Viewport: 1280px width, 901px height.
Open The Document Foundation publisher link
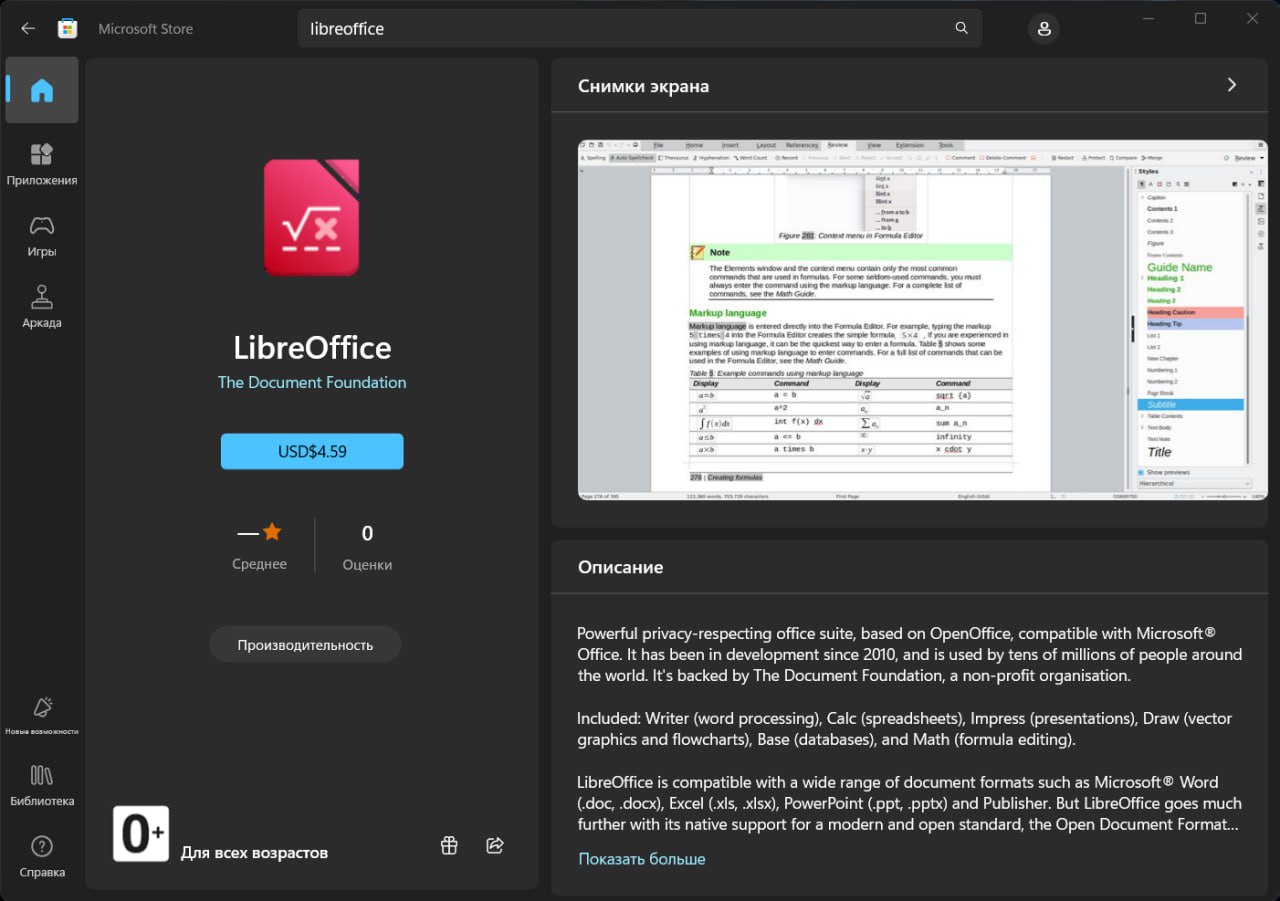coord(312,382)
